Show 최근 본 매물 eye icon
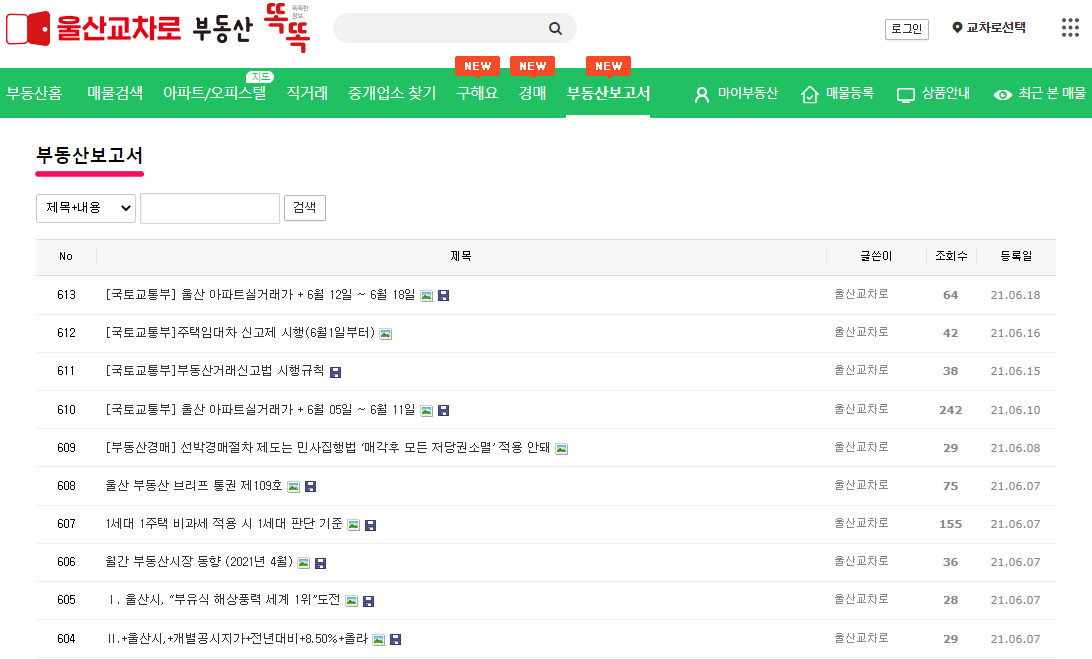Image resolution: width=1092 pixels, height=659 pixels. tap(1039, 93)
